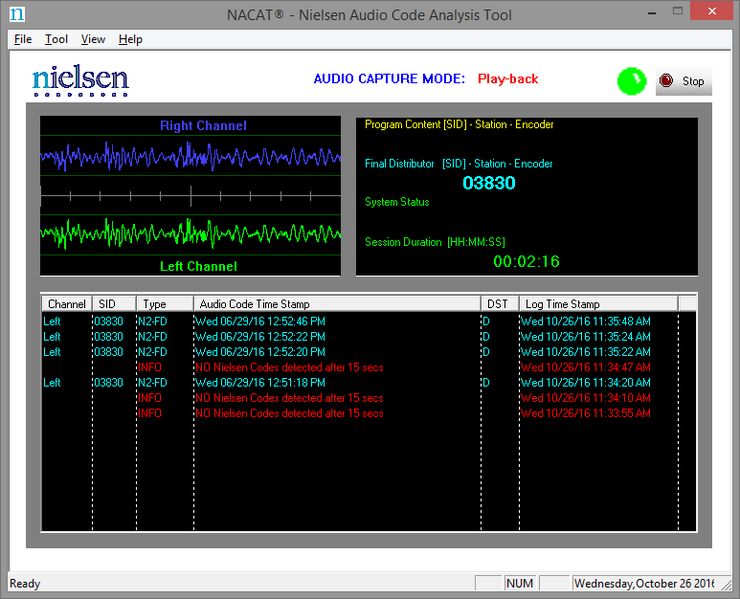Click the DST column header

500,304
